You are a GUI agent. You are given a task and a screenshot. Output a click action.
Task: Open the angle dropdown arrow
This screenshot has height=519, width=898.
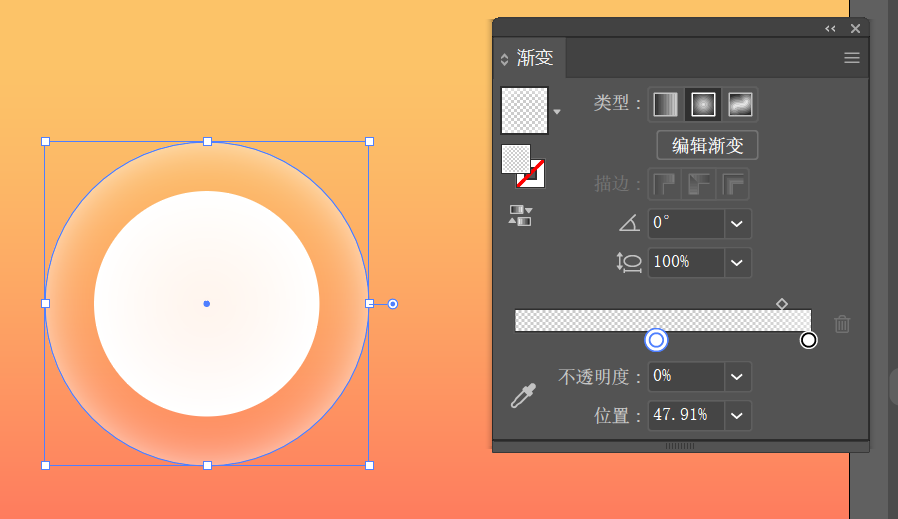point(737,223)
